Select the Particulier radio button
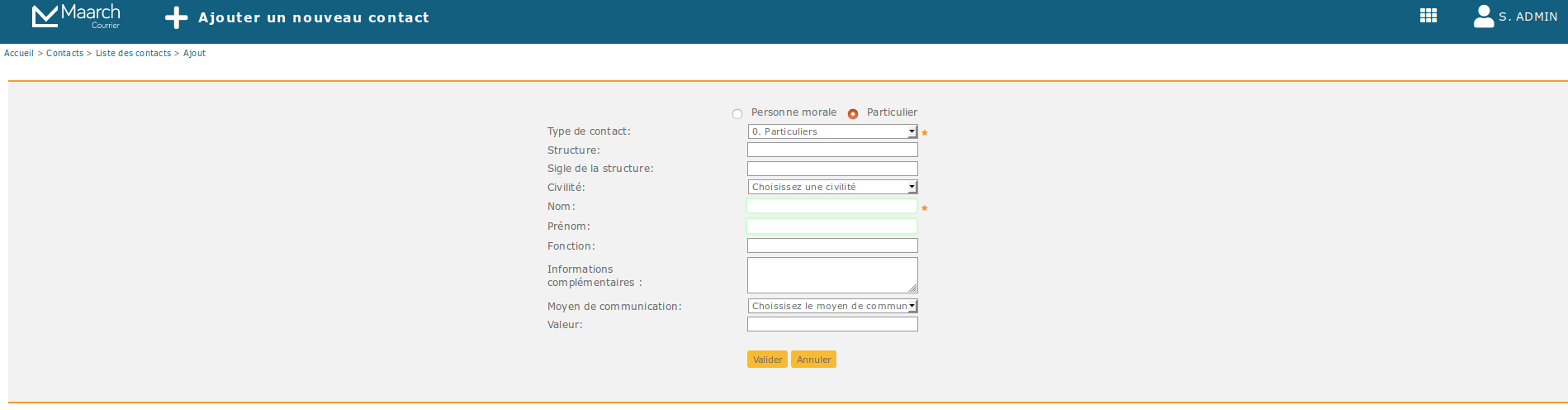 (853, 114)
